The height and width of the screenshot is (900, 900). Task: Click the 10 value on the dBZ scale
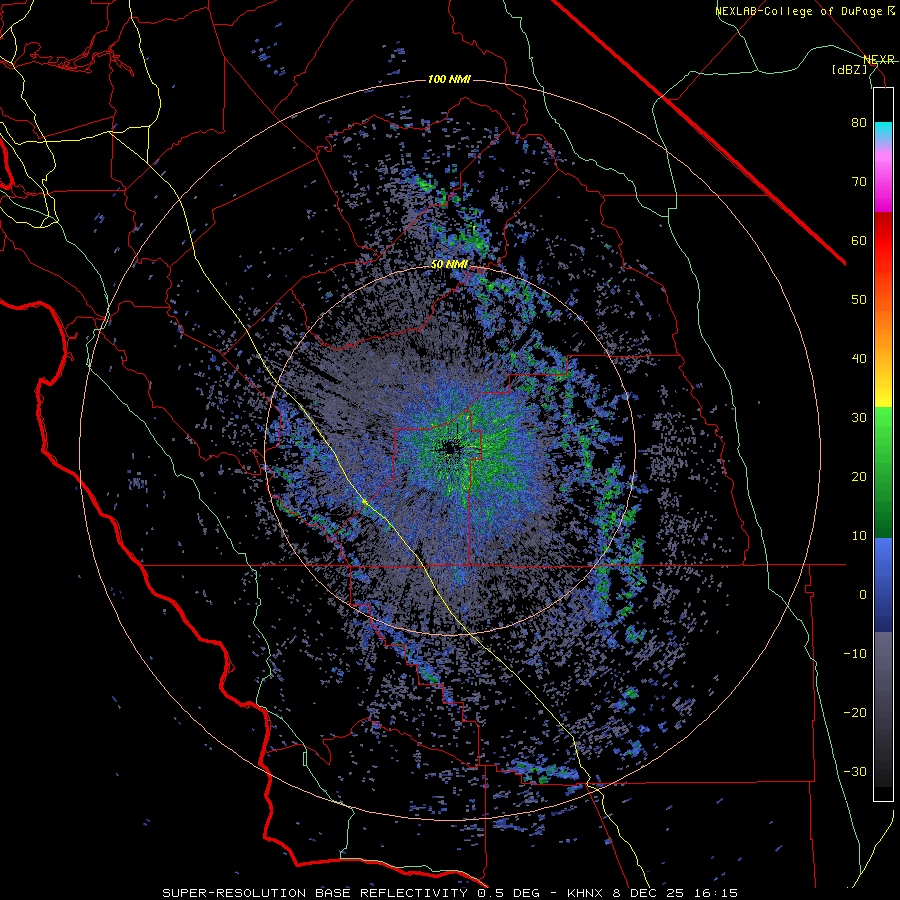click(x=859, y=536)
